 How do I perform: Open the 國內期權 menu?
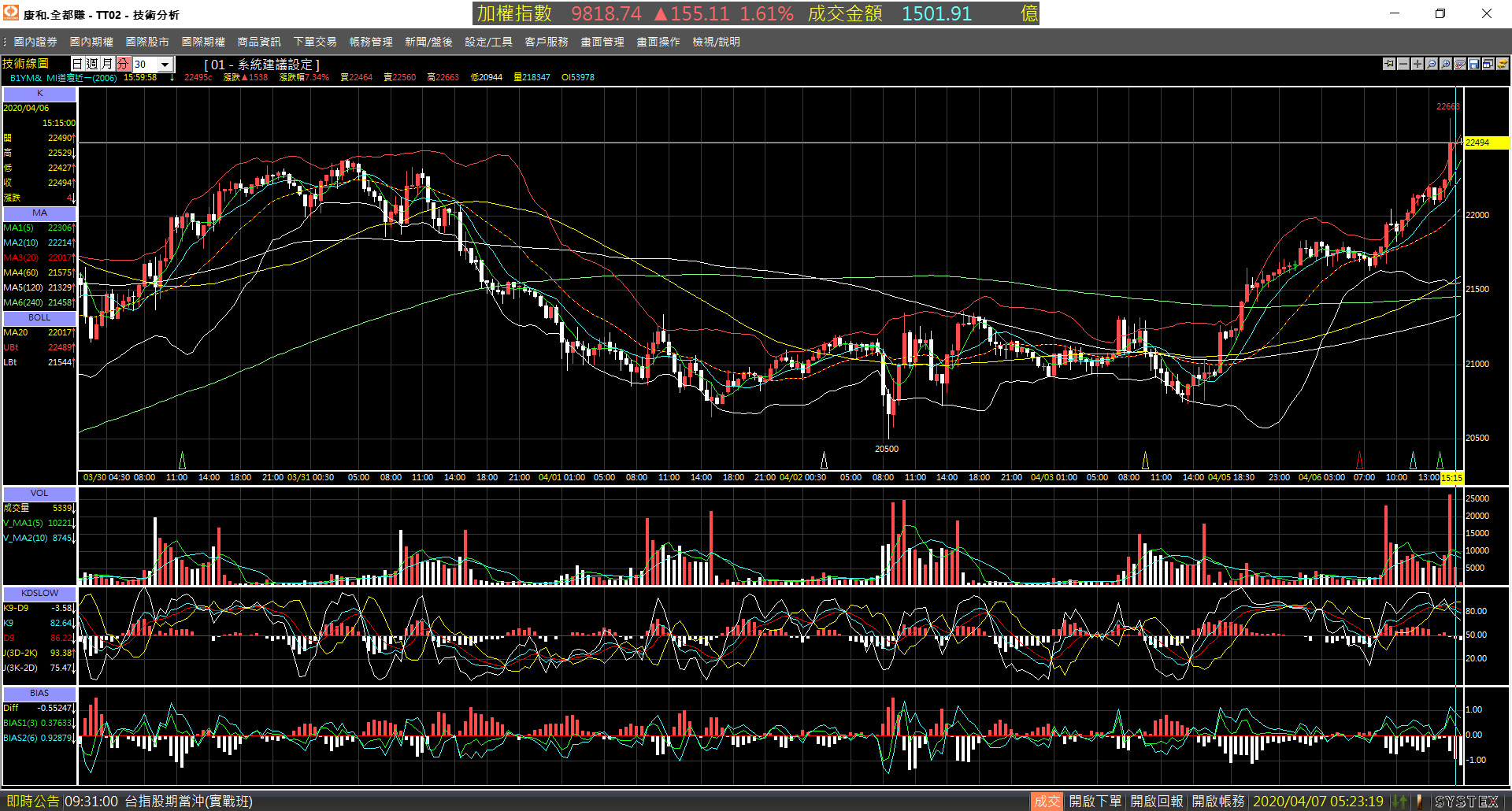coord(91,42)
